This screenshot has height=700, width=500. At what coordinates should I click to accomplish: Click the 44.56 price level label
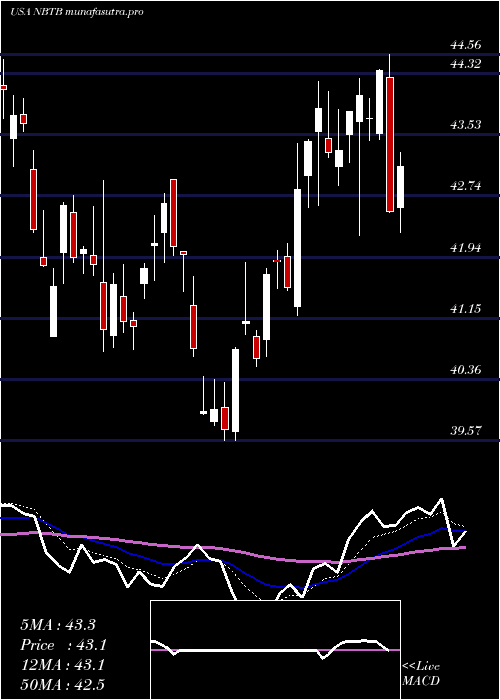(466, 45)
